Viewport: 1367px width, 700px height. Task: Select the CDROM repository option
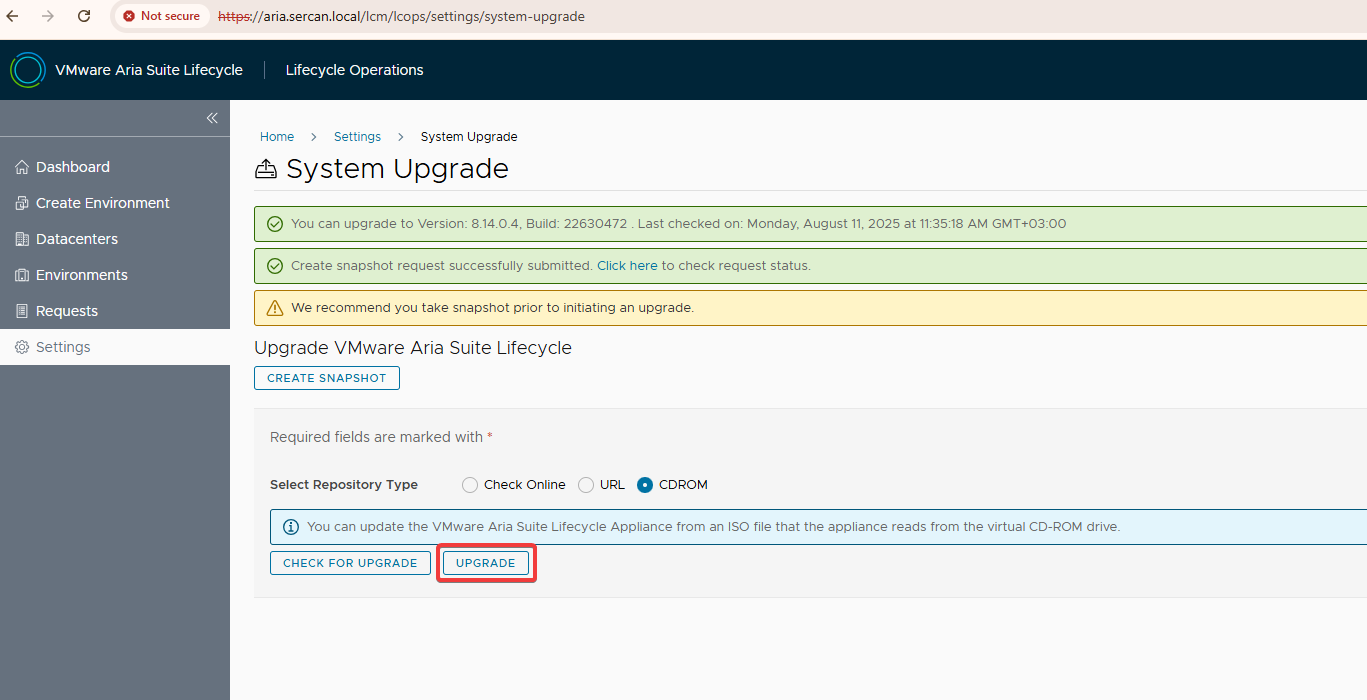coord(645,485)
